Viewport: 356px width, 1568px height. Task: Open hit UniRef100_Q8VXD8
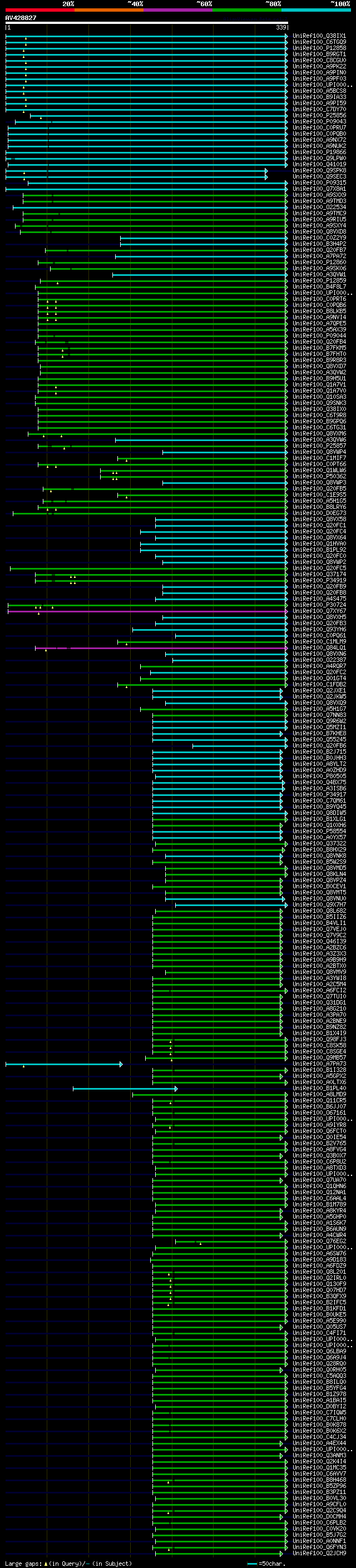[x=319, y=232]
